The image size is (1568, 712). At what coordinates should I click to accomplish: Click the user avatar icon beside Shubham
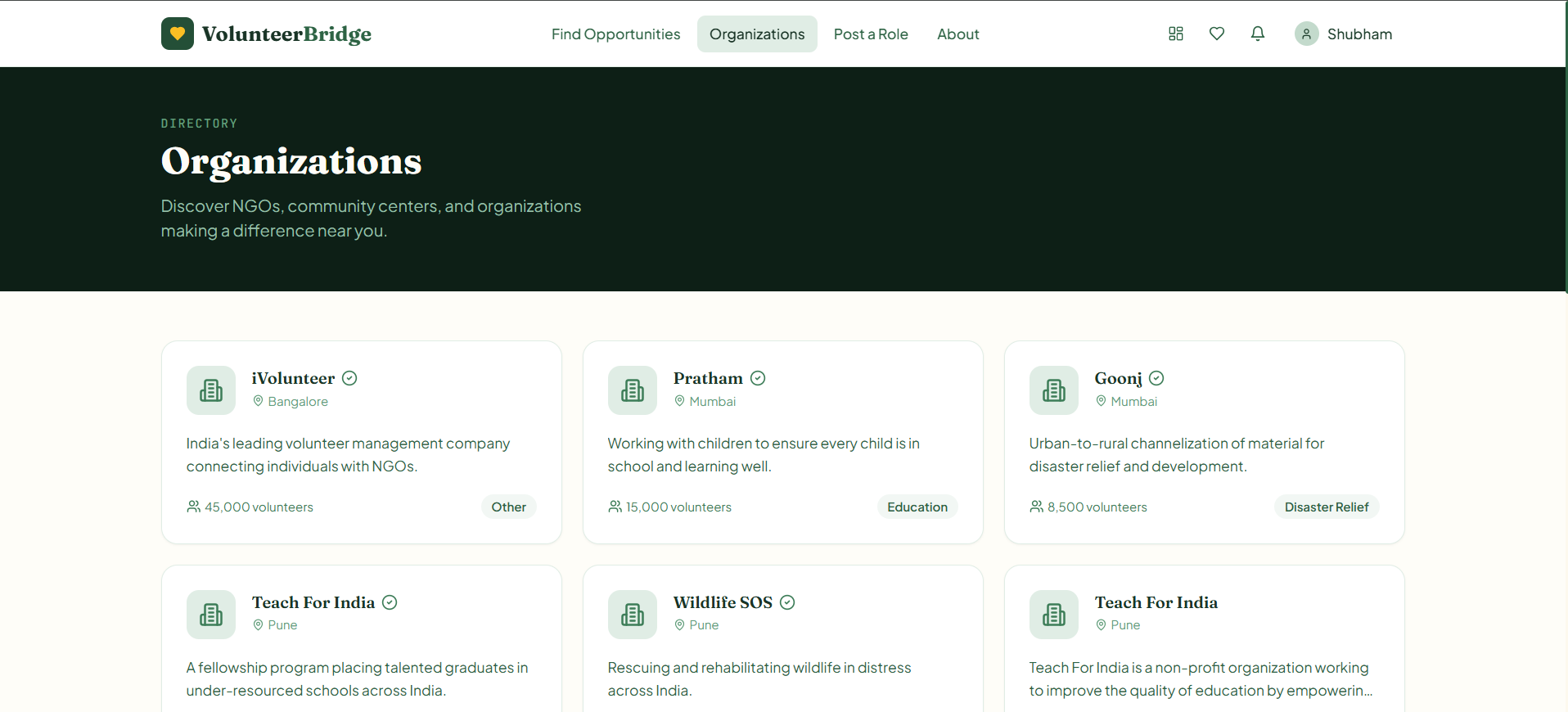(x=1307, y=34)
